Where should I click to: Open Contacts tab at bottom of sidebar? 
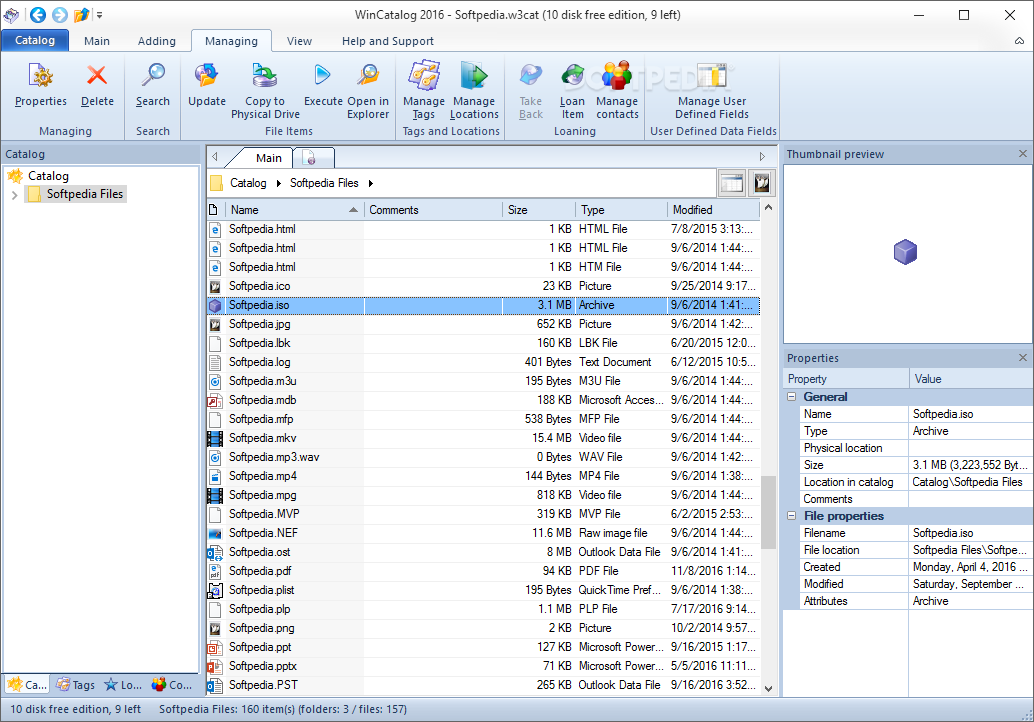click(171, 684)
